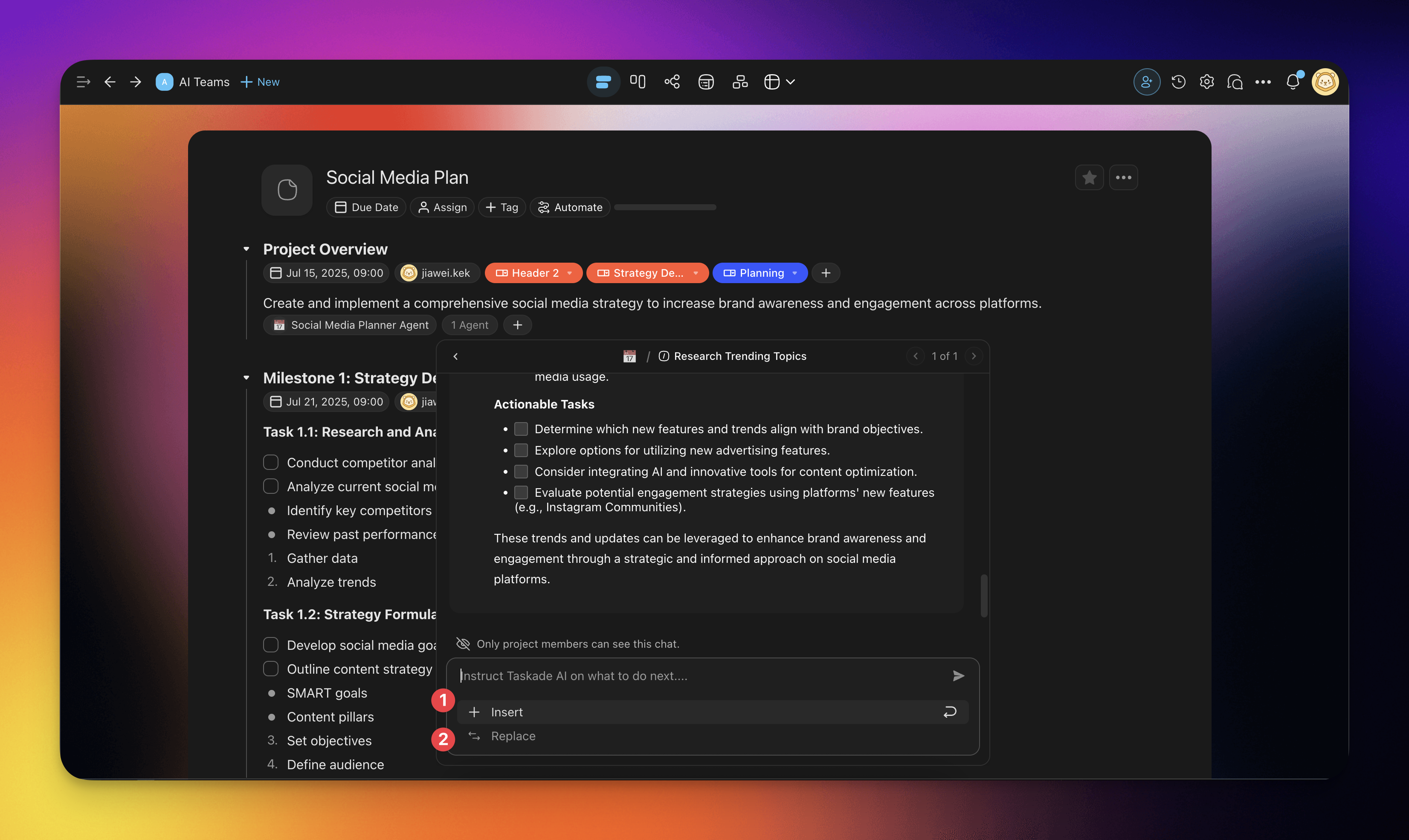This screenshot has height=840, width=1409.
Task: Click the Automate button
Action: tap(570, 207)
